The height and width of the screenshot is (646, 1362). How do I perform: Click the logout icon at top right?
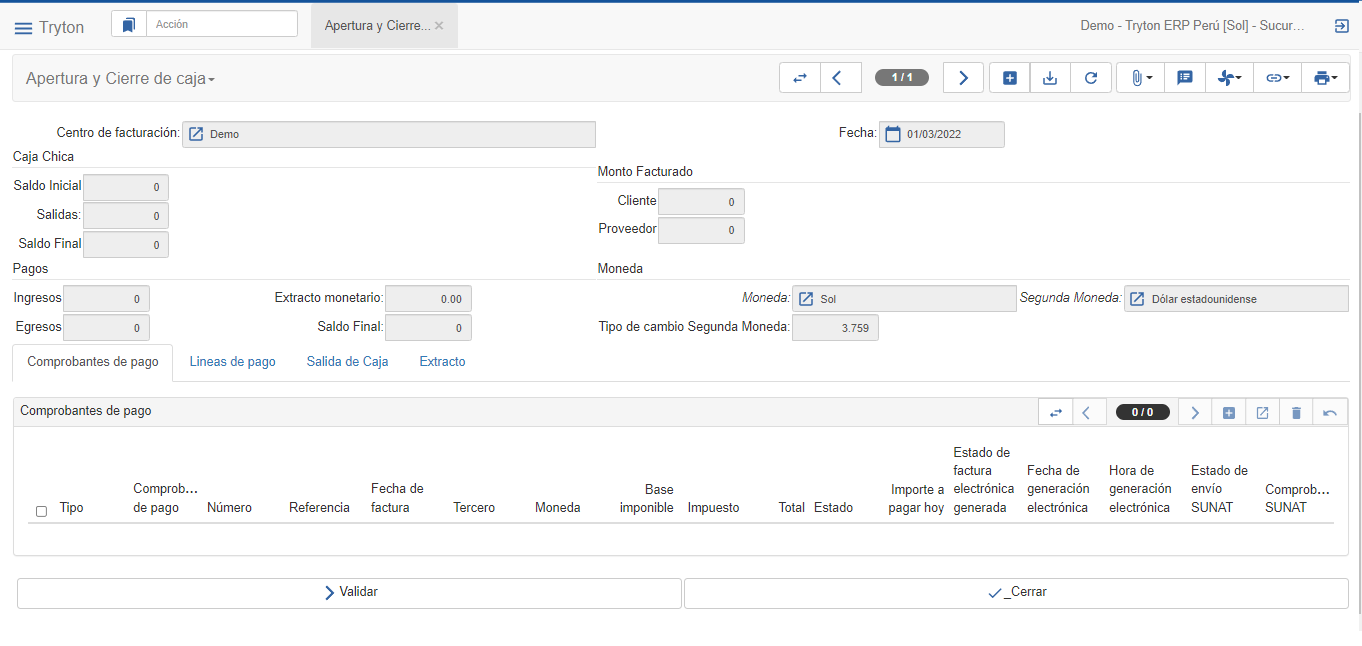1342,26
